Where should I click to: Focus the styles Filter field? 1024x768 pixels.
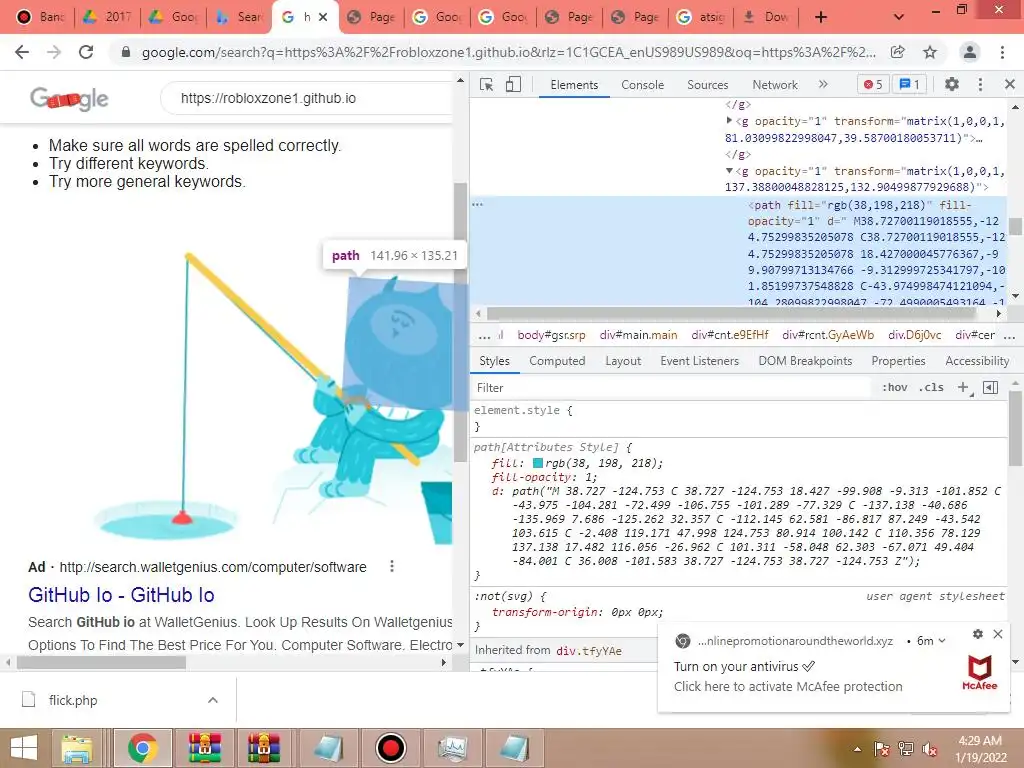[673, 388]
